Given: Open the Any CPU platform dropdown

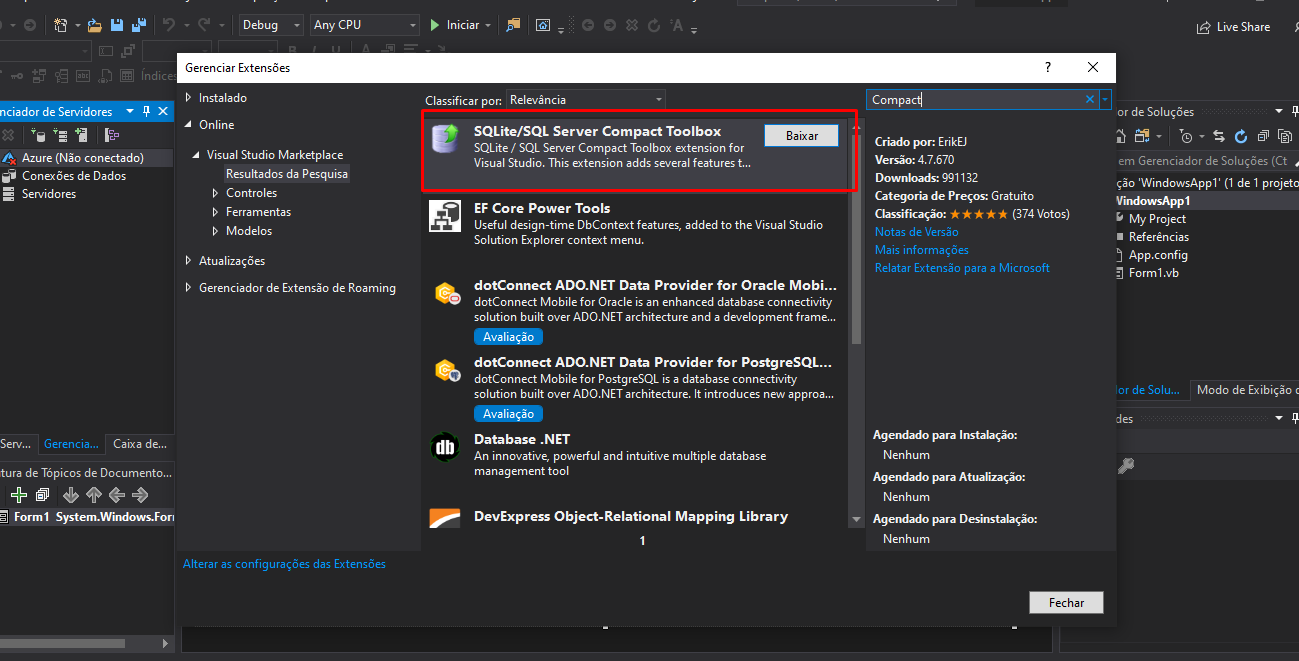Looking at the screenshot, I should click(364, 25).
